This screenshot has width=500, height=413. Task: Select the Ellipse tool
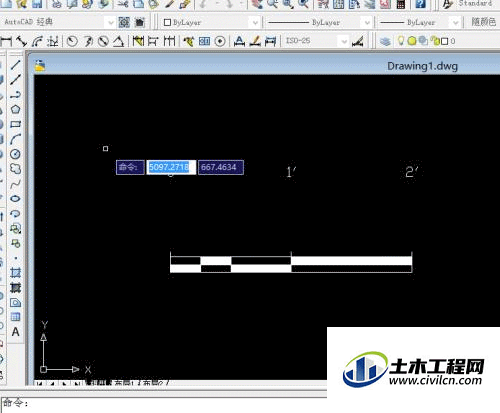click(15, 199)
